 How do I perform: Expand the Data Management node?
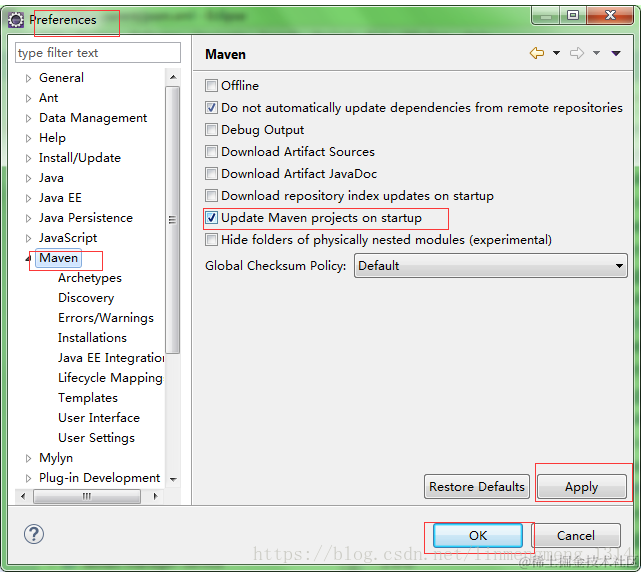[x=28, y=118]
